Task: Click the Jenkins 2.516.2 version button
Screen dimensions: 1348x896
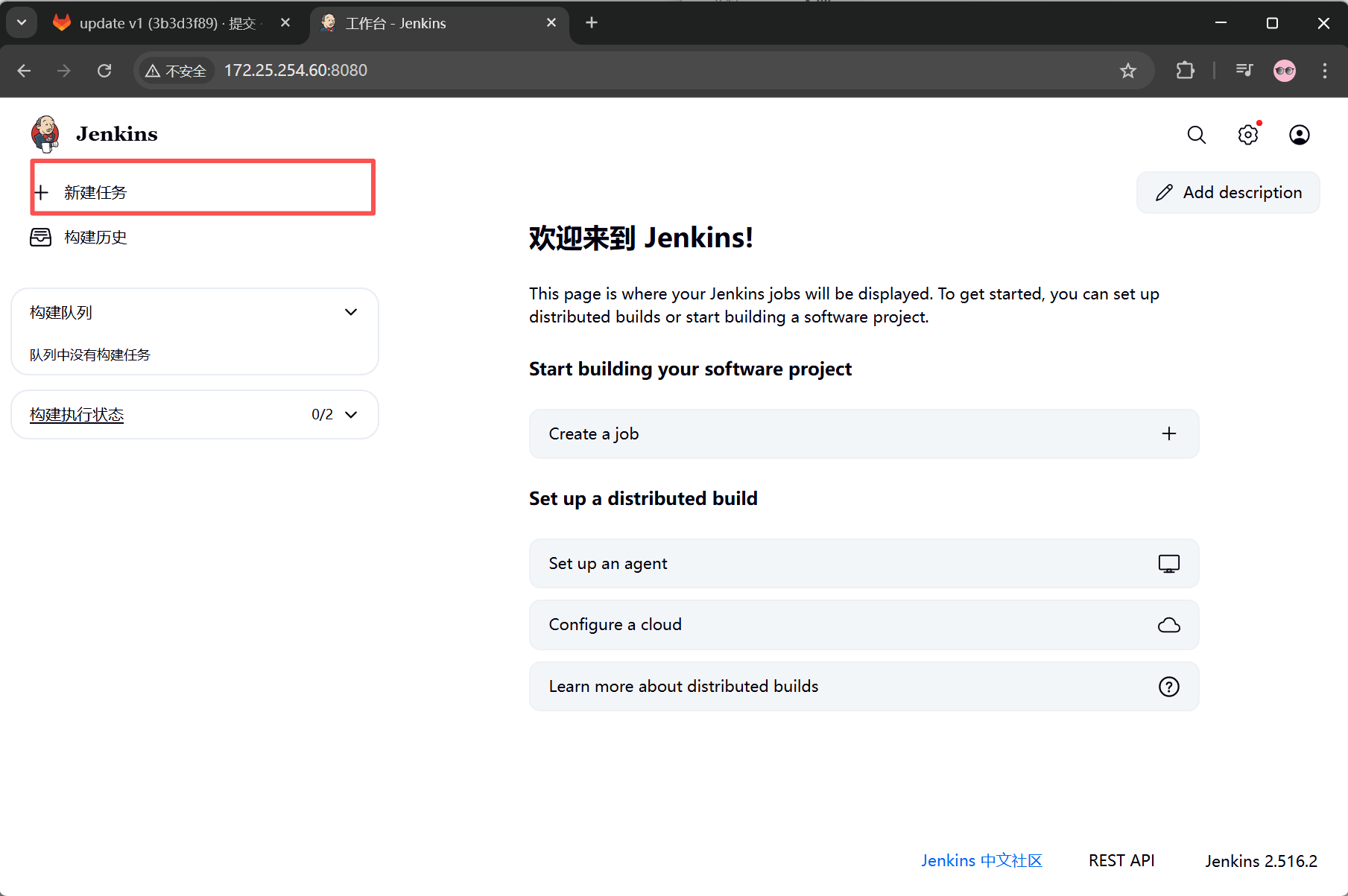Action: coord(1261,861)
